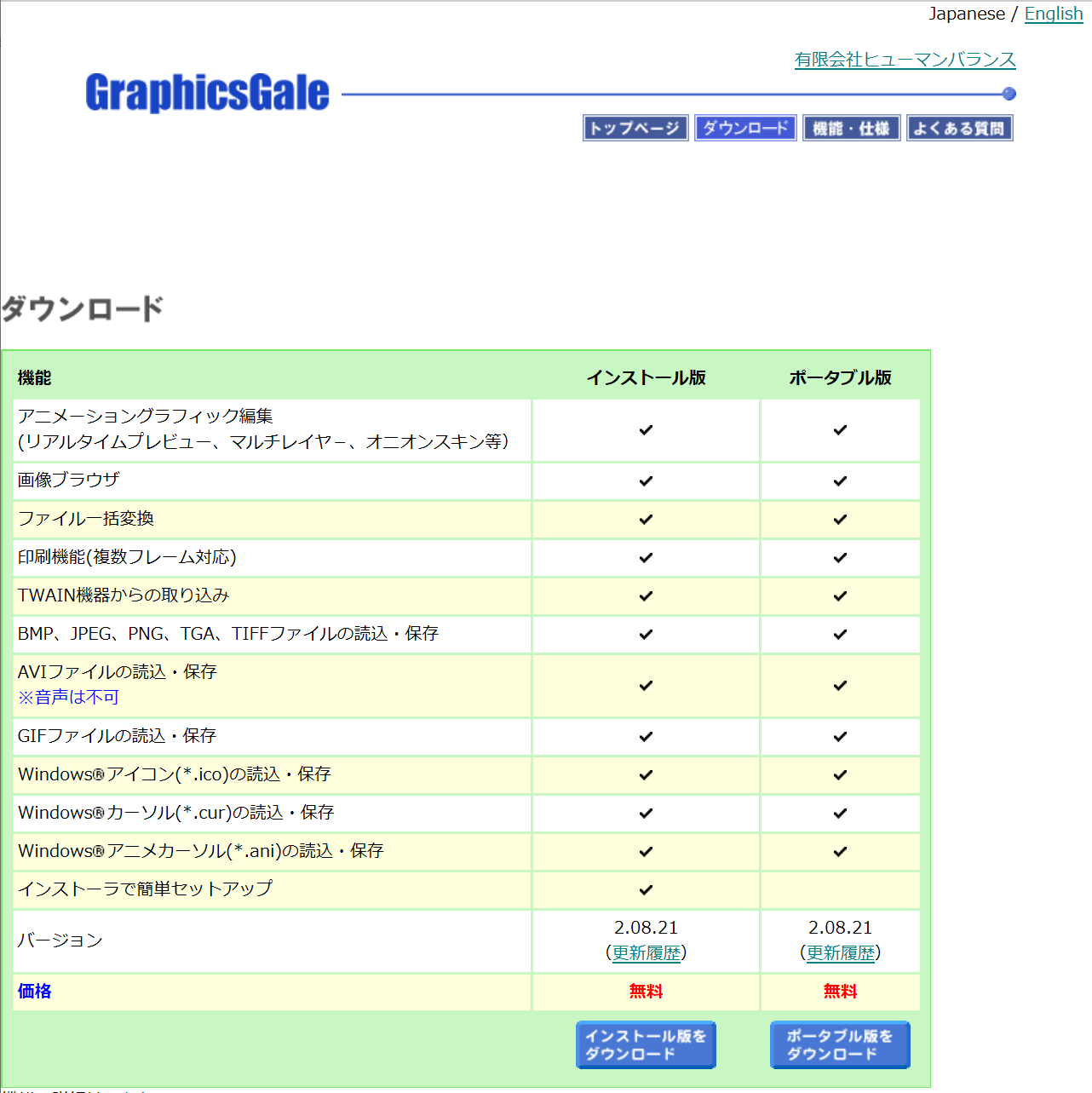Open 更新履歴 link under ポータブル版
This screenshot has width=1092, height=1093.
coord(841,952)
